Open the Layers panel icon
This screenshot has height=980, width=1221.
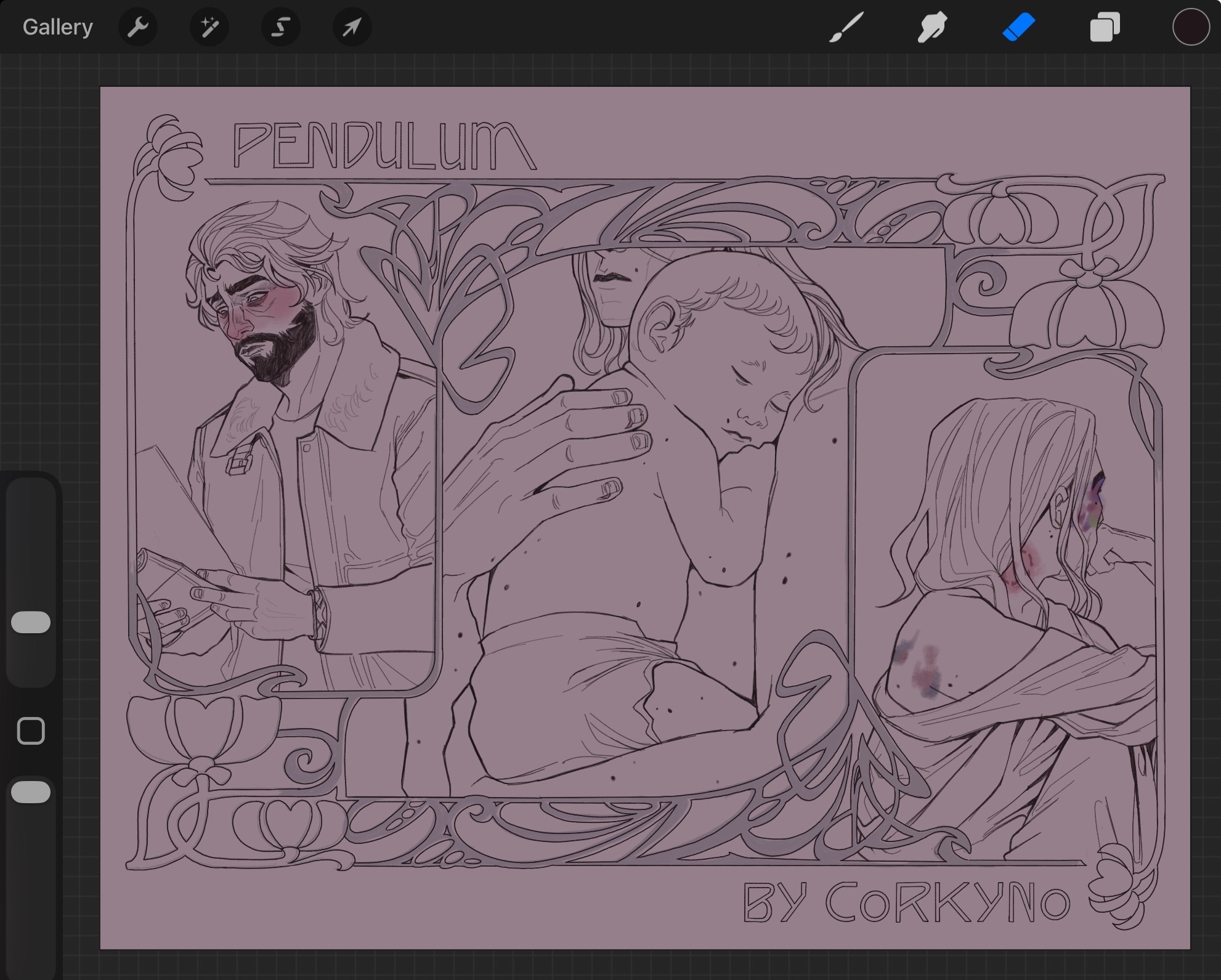point(1105,27)
